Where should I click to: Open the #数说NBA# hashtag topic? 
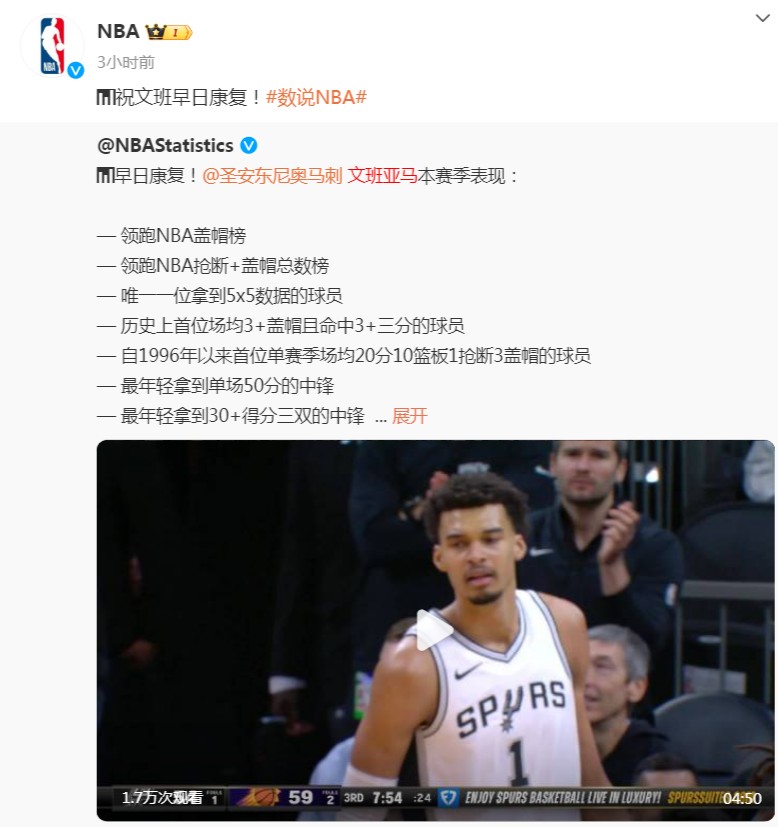click(316, 98)
